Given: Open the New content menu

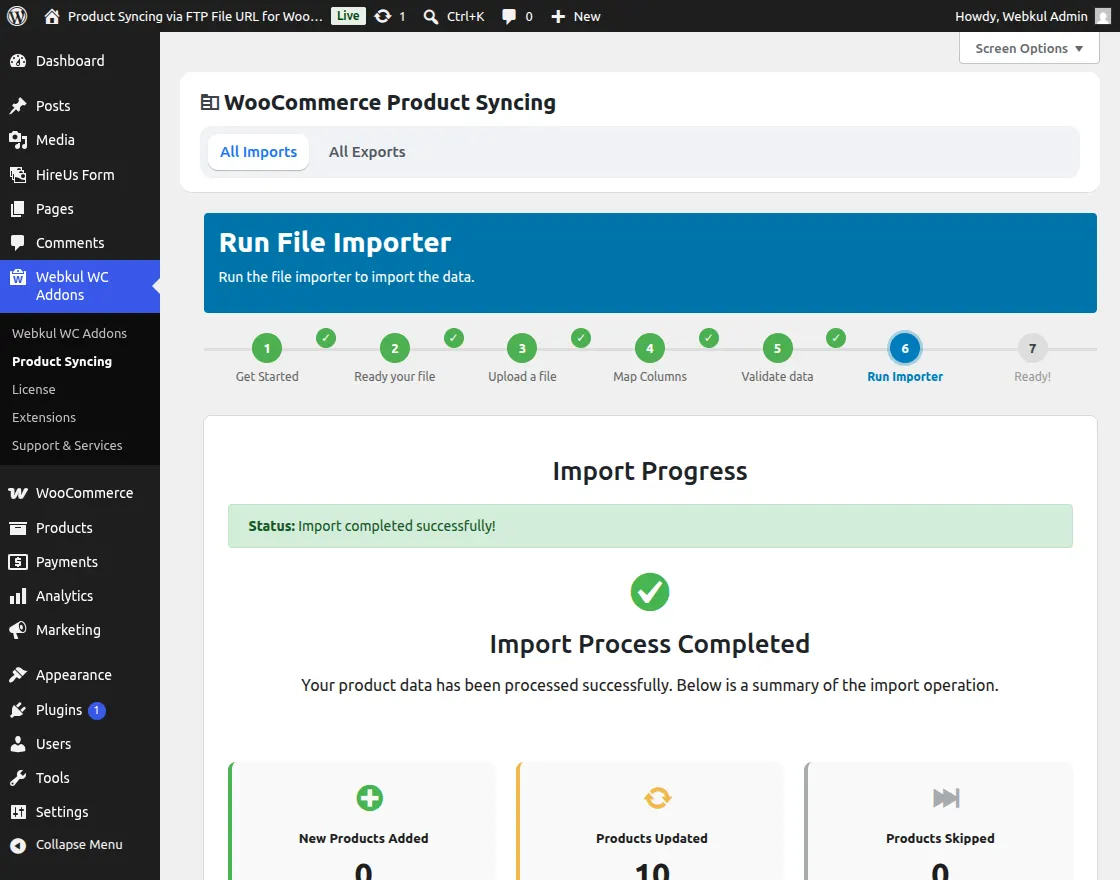Looking at the screenshot, I should [x=576, y=16].
